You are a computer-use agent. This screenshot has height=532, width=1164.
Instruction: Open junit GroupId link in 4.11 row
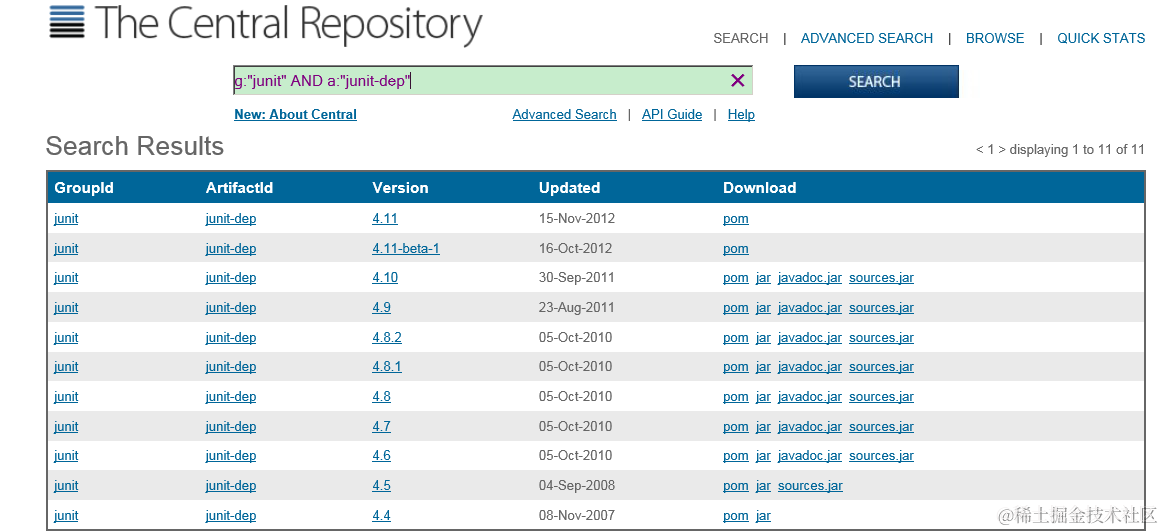66,219
